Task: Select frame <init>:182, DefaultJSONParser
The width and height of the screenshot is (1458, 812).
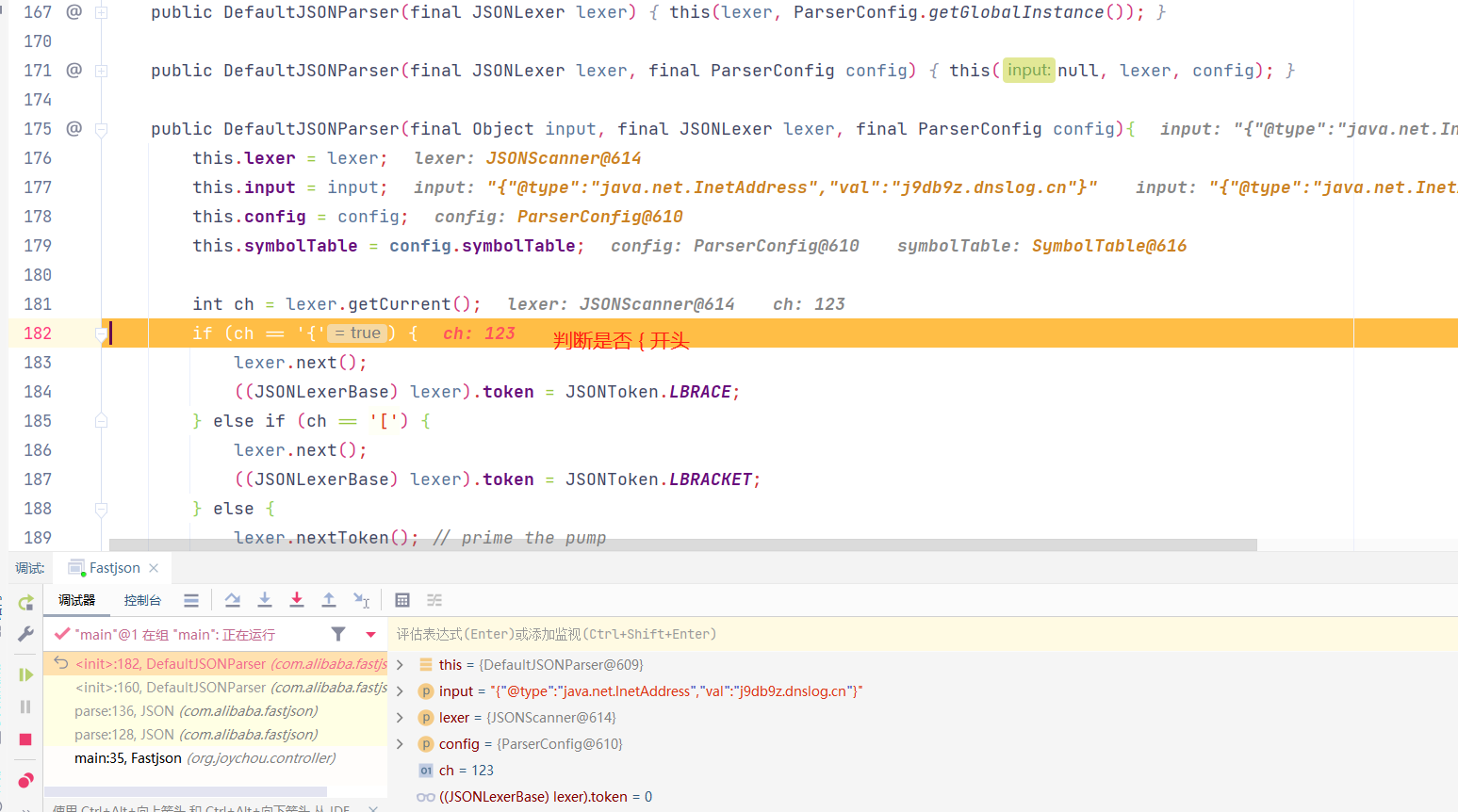Action: point(216,664)
